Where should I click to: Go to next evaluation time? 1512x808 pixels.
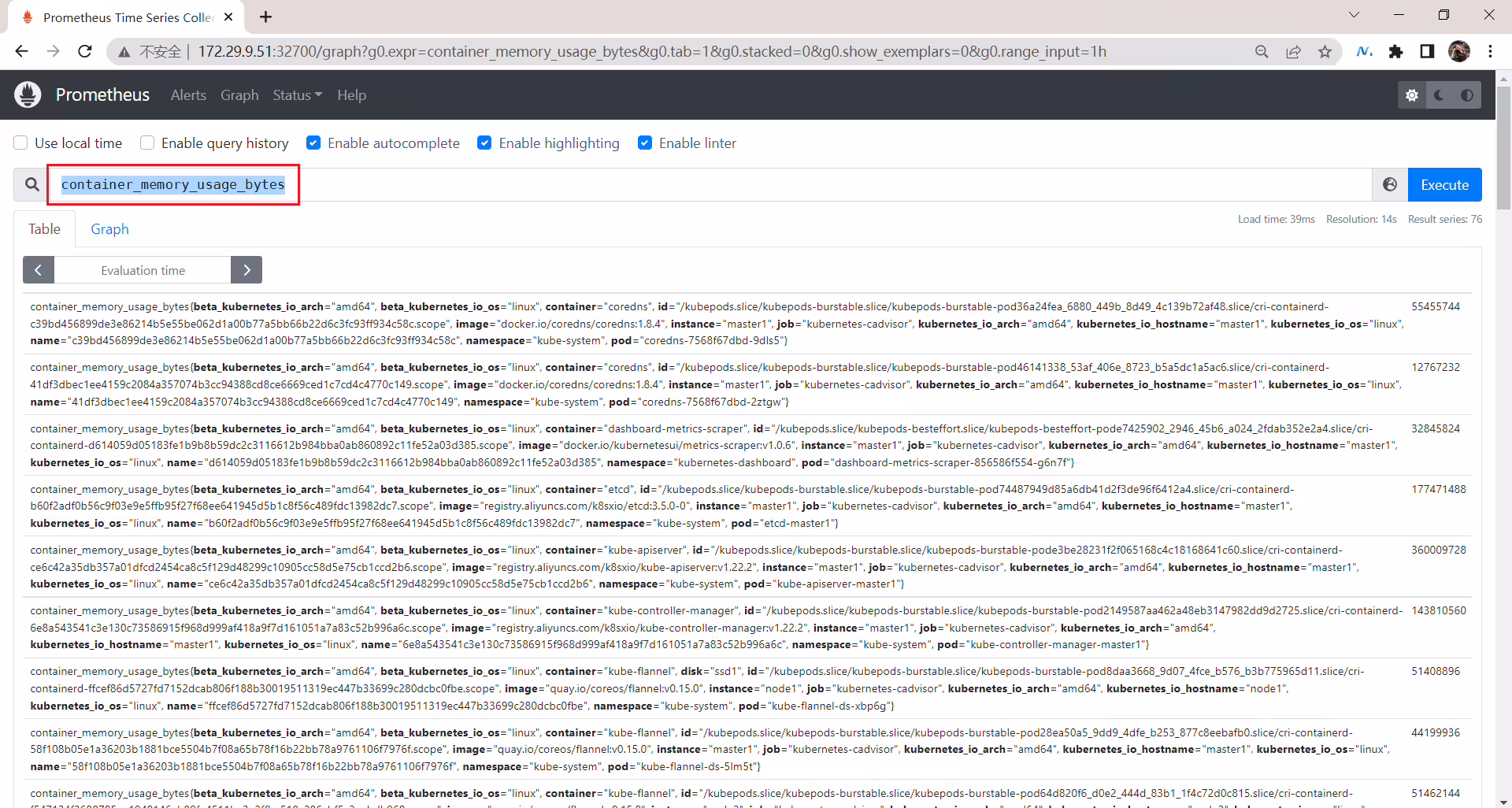(246, 270)
